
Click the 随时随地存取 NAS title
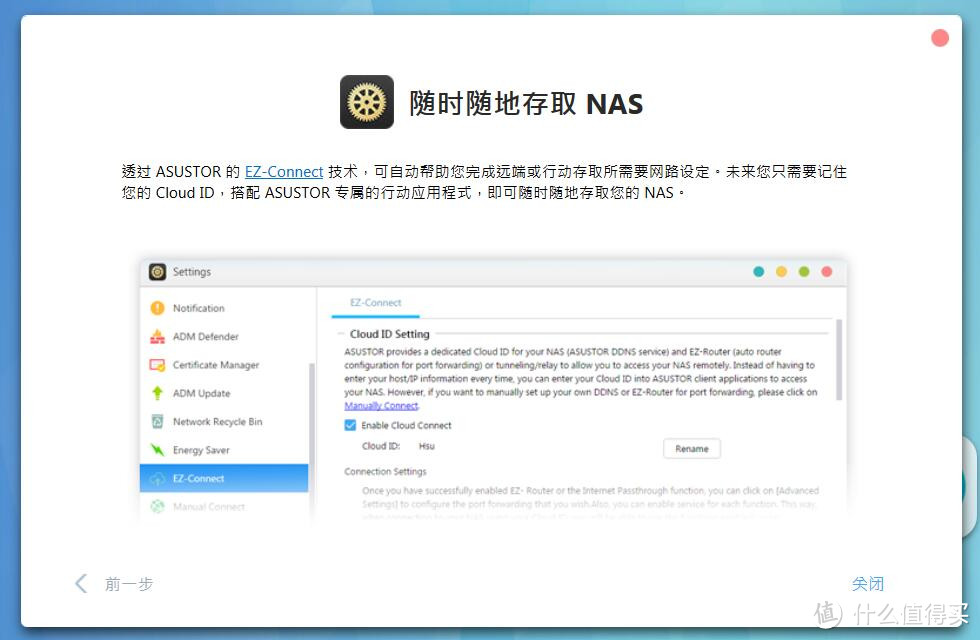click(526, 103)
